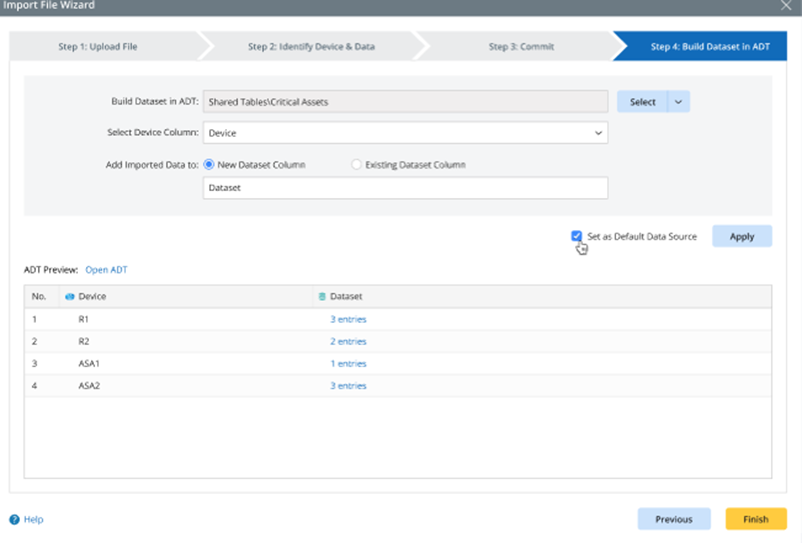
Task: View the 3 entries link for R1
Action: (348, 320)
